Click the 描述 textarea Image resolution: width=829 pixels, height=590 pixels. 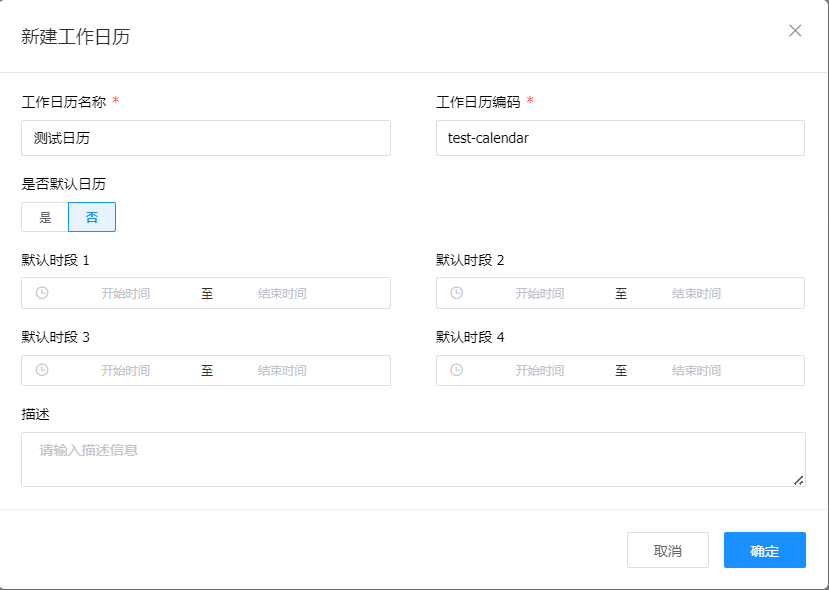pyautogui.click(x=412, y=459)
